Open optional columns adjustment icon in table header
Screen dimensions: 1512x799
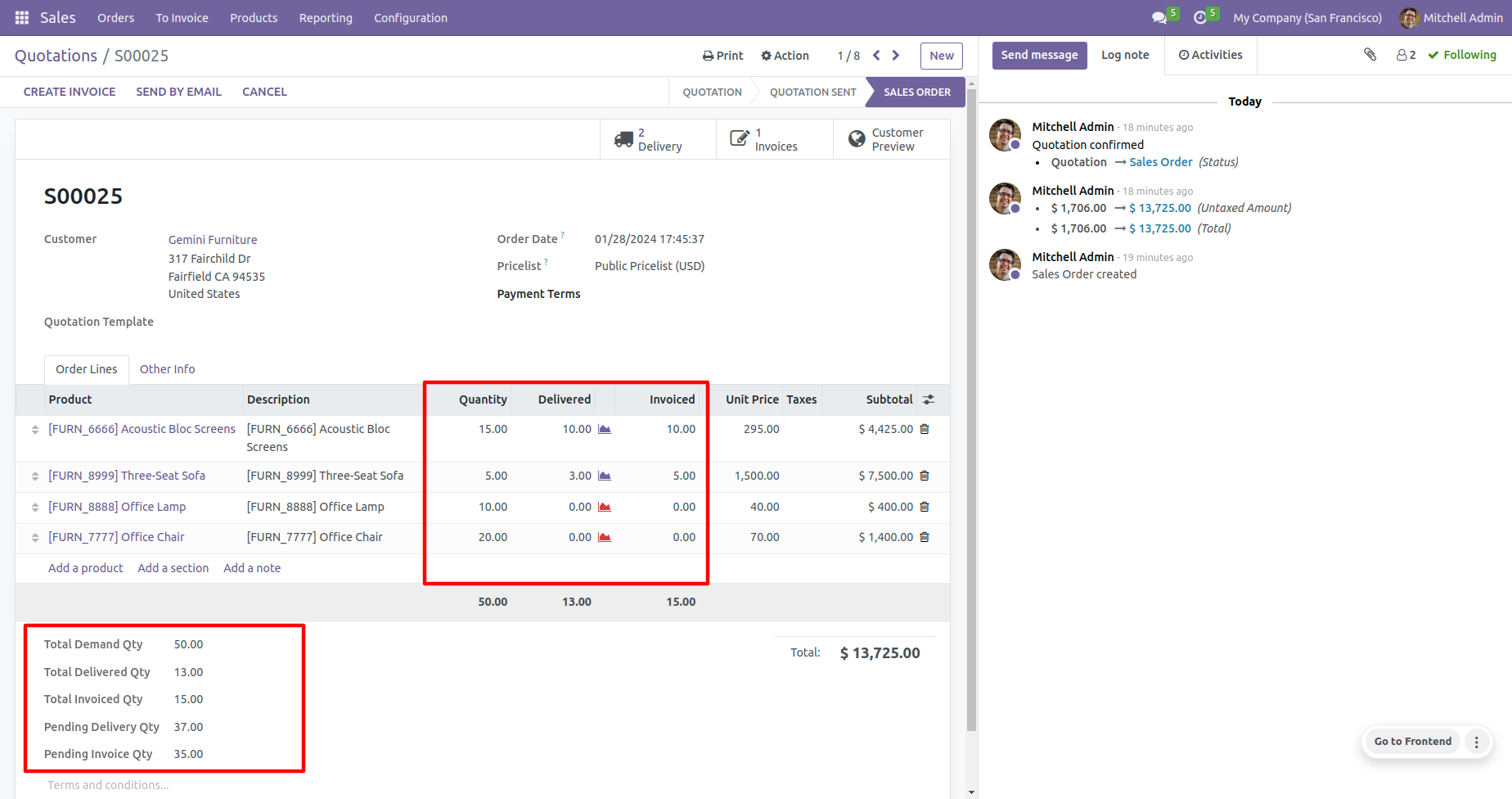(x=929, y=399)
